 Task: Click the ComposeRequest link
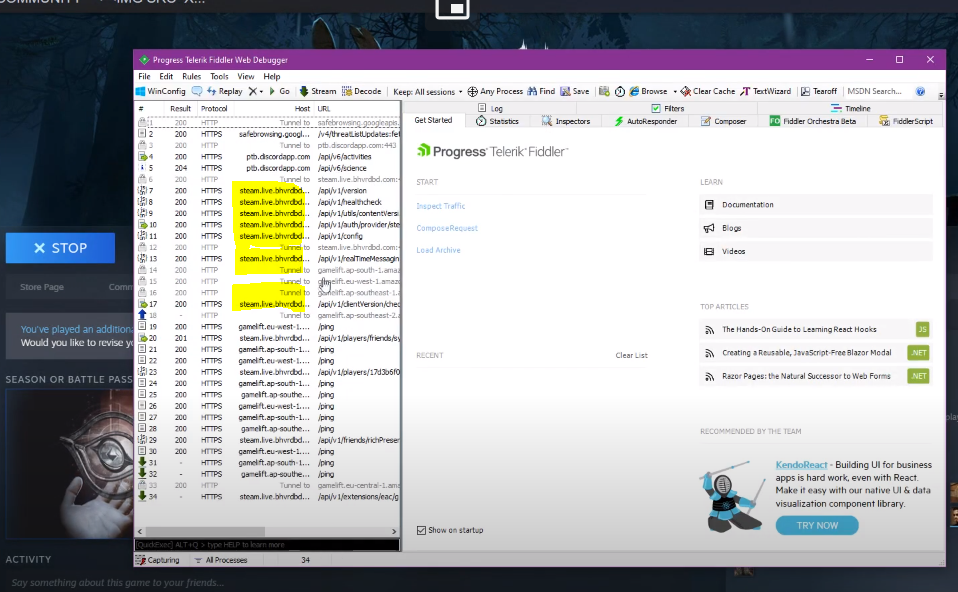click(x=447, y=228)
